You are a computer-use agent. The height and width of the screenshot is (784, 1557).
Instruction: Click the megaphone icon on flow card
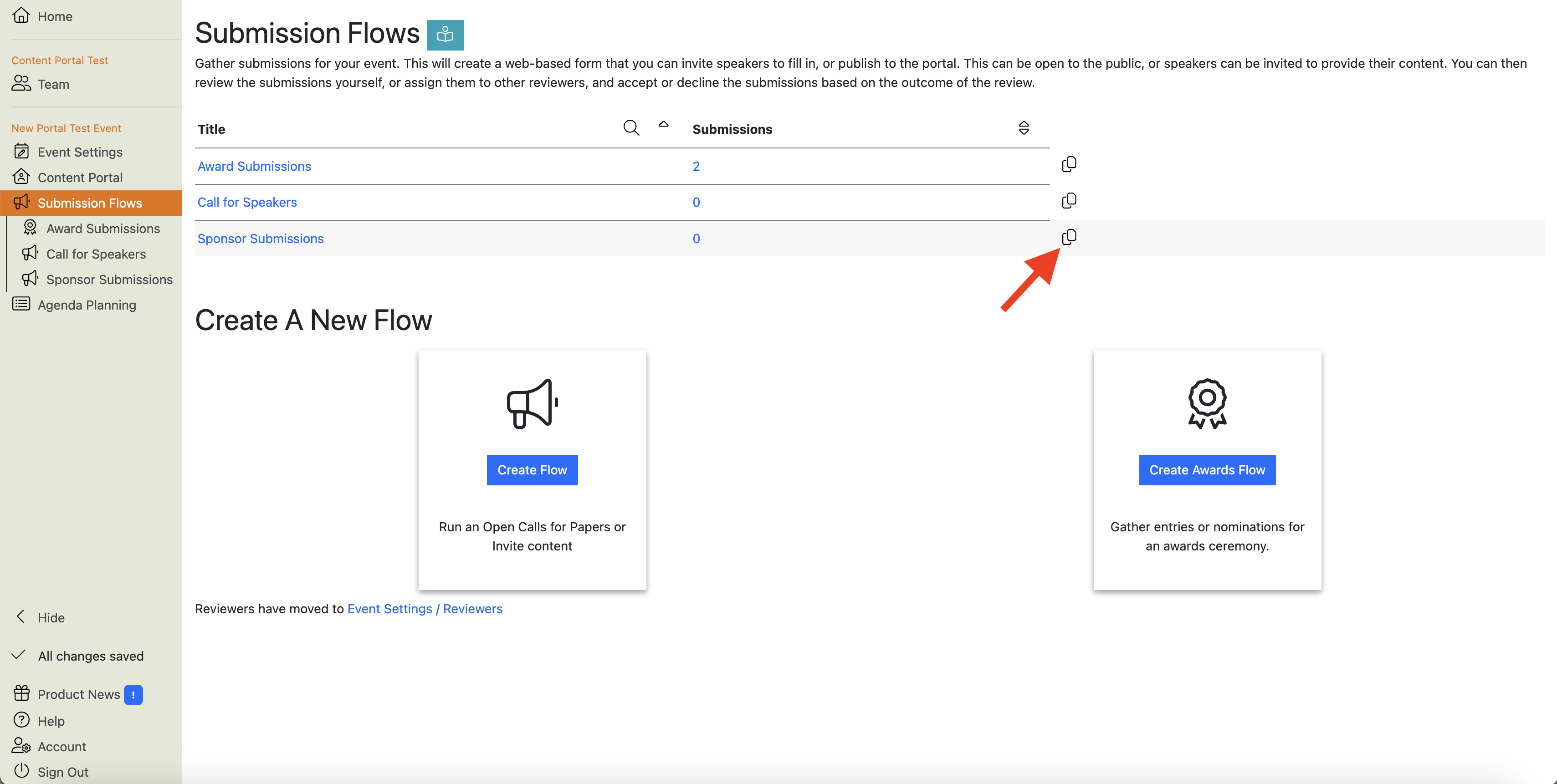532,403
